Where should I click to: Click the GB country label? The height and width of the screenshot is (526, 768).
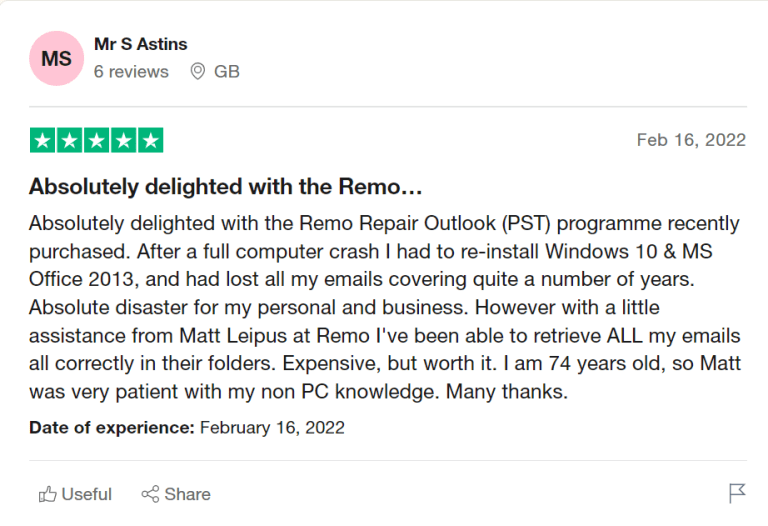coord(227,72)
